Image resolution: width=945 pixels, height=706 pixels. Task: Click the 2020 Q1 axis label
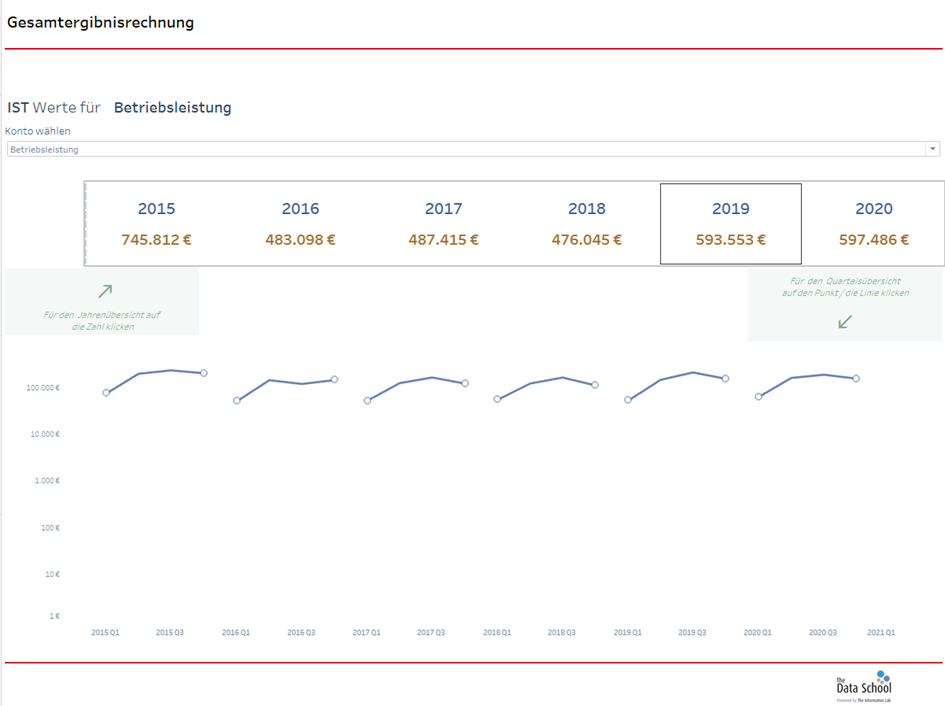(758, 632)
